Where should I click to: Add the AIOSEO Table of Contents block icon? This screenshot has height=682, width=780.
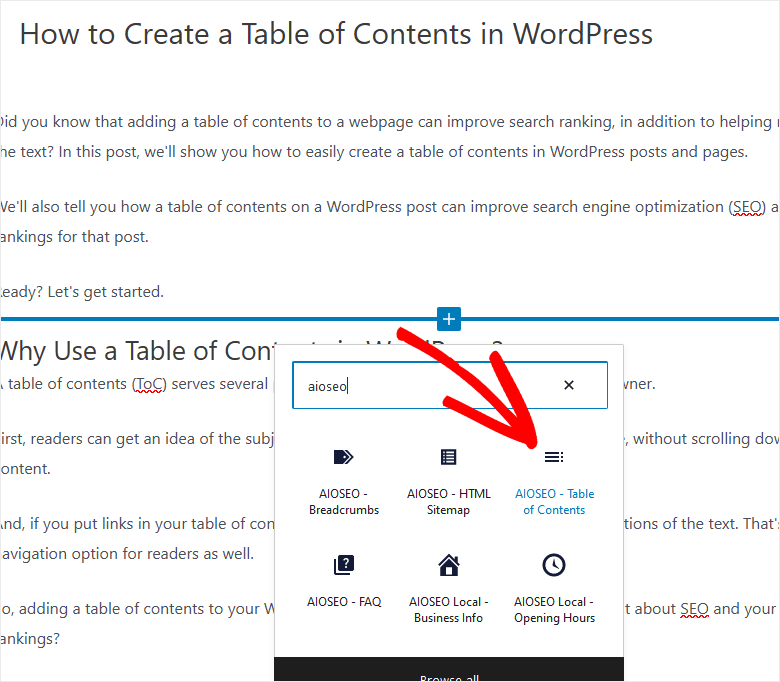[554, 457]
